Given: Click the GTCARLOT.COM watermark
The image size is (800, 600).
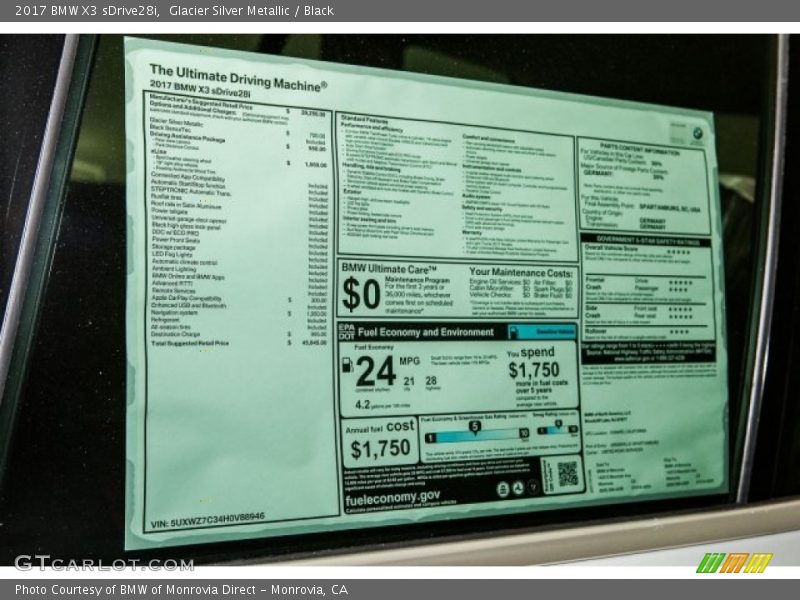Looking at the screenshot, I should click(x=103, y=563).
